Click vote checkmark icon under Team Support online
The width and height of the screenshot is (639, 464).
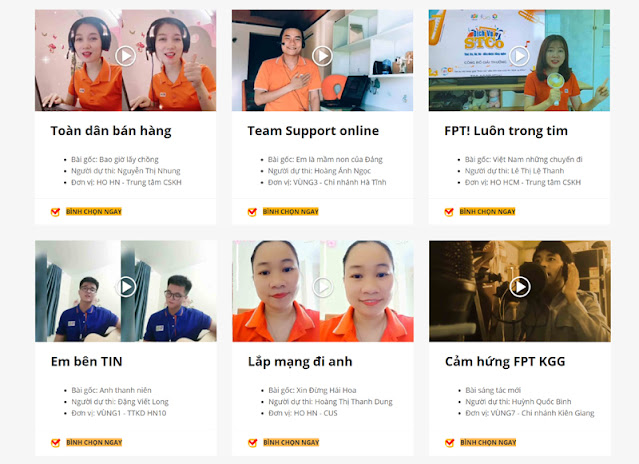coord(252,212)
